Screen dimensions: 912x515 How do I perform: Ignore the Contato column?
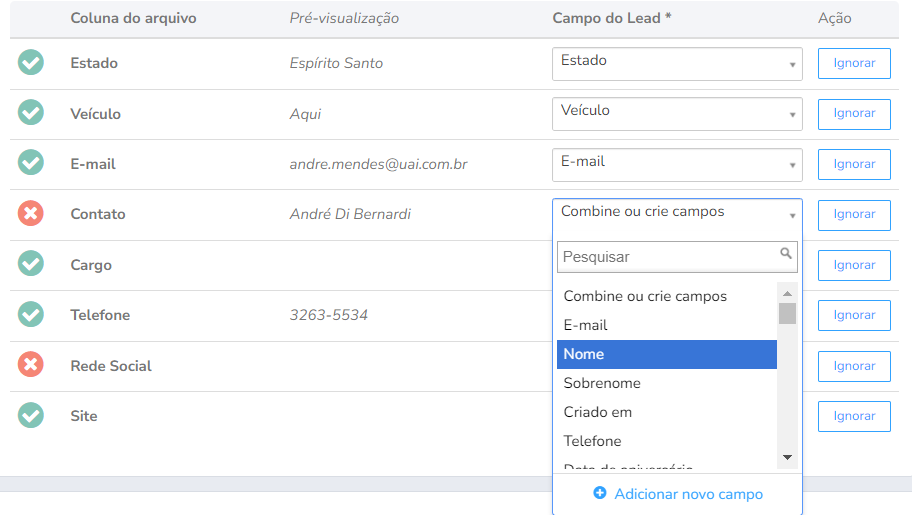click(854, 214)
